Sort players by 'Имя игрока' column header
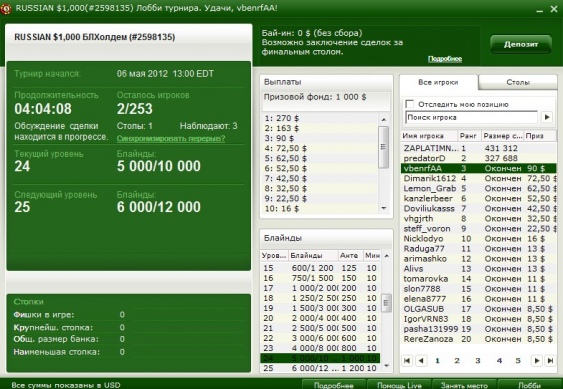 click(429, 136)
